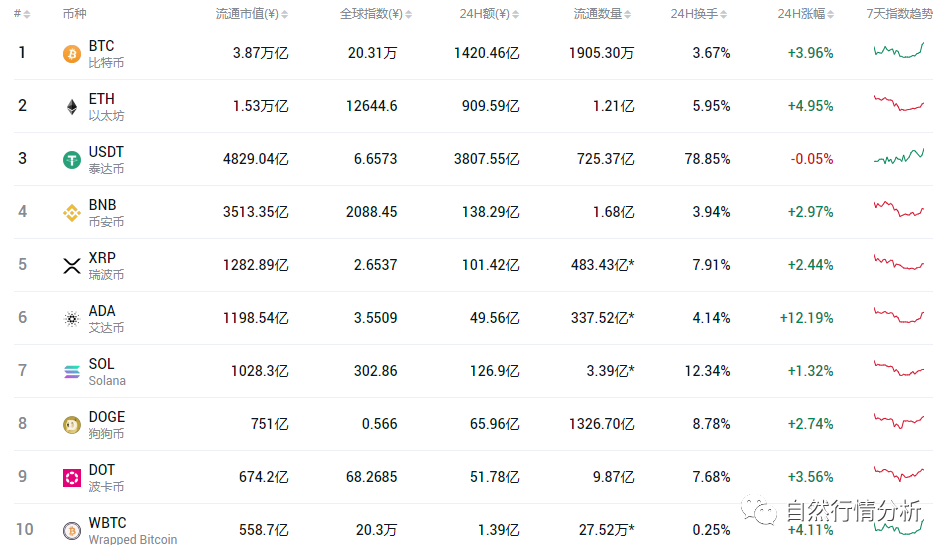Click the Ethereum ETH coin icon

click(x=72, y=107)
